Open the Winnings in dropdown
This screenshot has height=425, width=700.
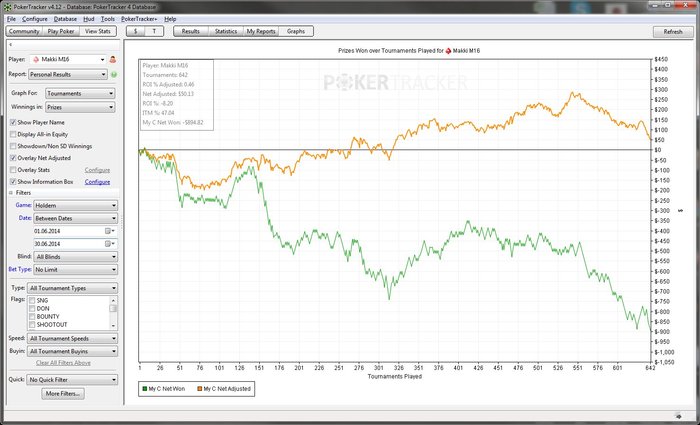pyautogui.click(x=80, y=107)
